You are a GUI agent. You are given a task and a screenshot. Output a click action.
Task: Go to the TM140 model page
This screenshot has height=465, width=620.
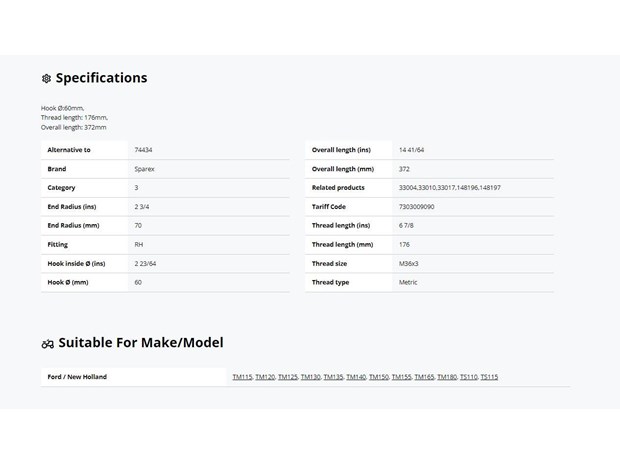pyautogui.click(x=356, y=377)
